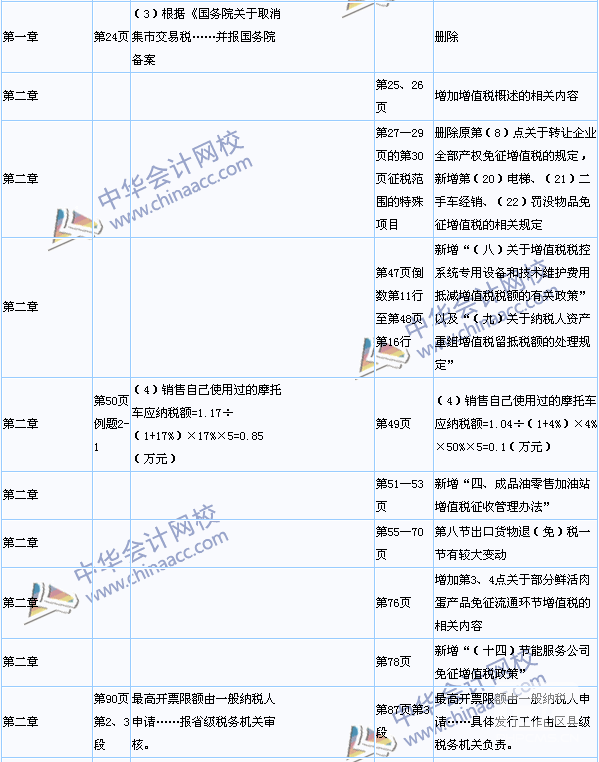Click the 第49页 page cell
Image resolution: width=599 pixels, height=762 pixels.
pyautogui.click(x=404, y=424)
